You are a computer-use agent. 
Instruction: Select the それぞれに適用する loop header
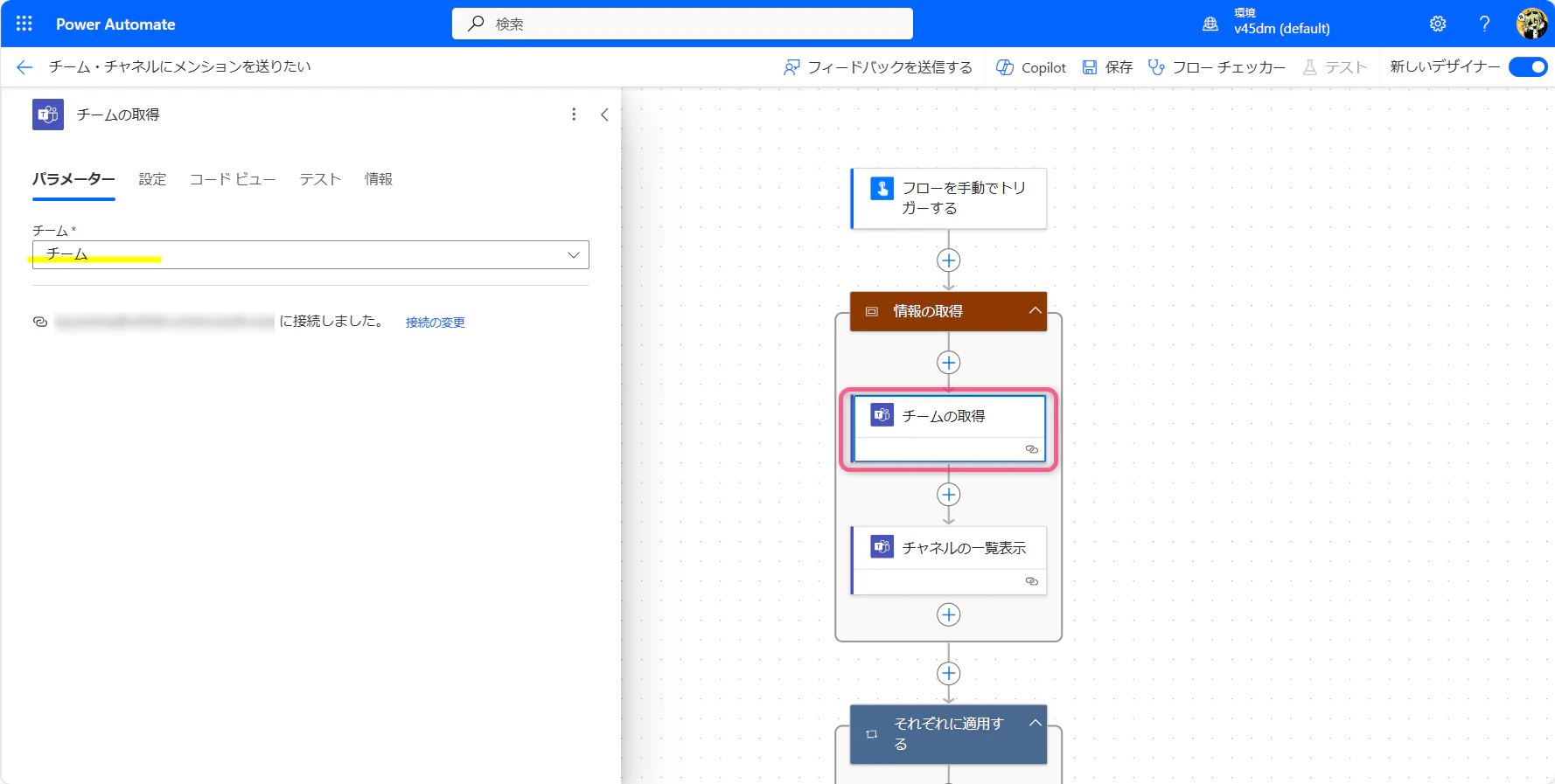tap(949, 734)
